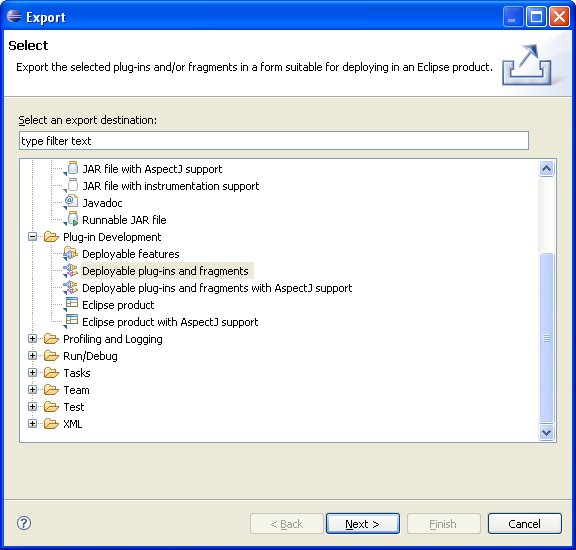Screen dimensions: 576x550
Task: Click the scrollbar up arrow
Action: click(547, 169)
